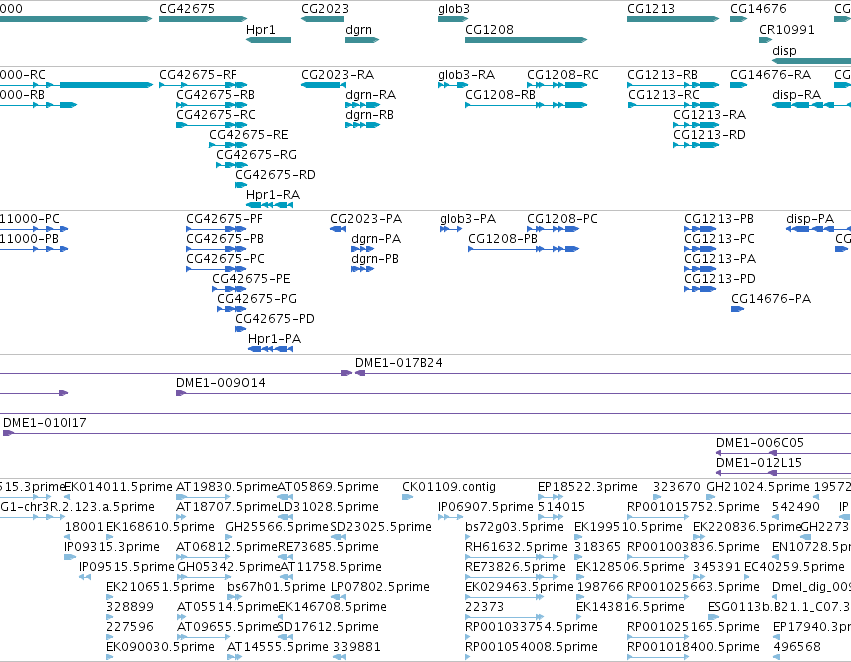Click protein label CG42675-PD
Viewport: 851px width, 662px height.
275,319
